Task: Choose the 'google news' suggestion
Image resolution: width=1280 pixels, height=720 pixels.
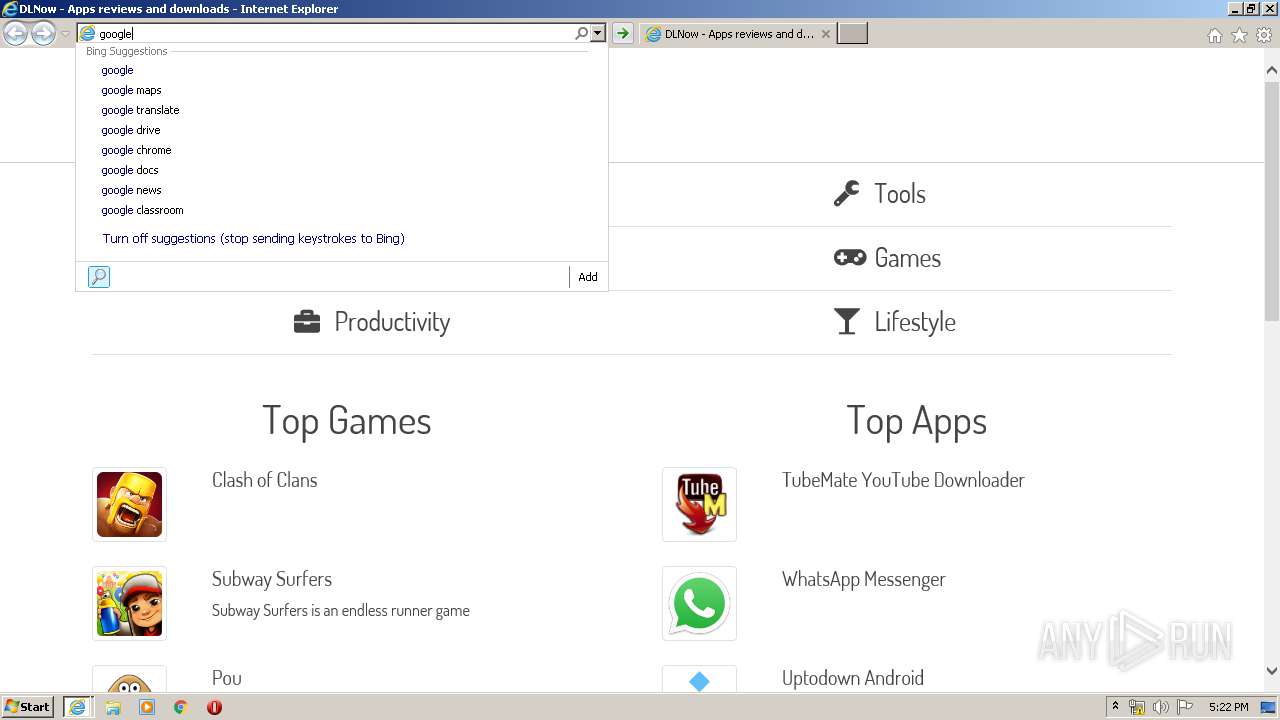Action: 343,190
